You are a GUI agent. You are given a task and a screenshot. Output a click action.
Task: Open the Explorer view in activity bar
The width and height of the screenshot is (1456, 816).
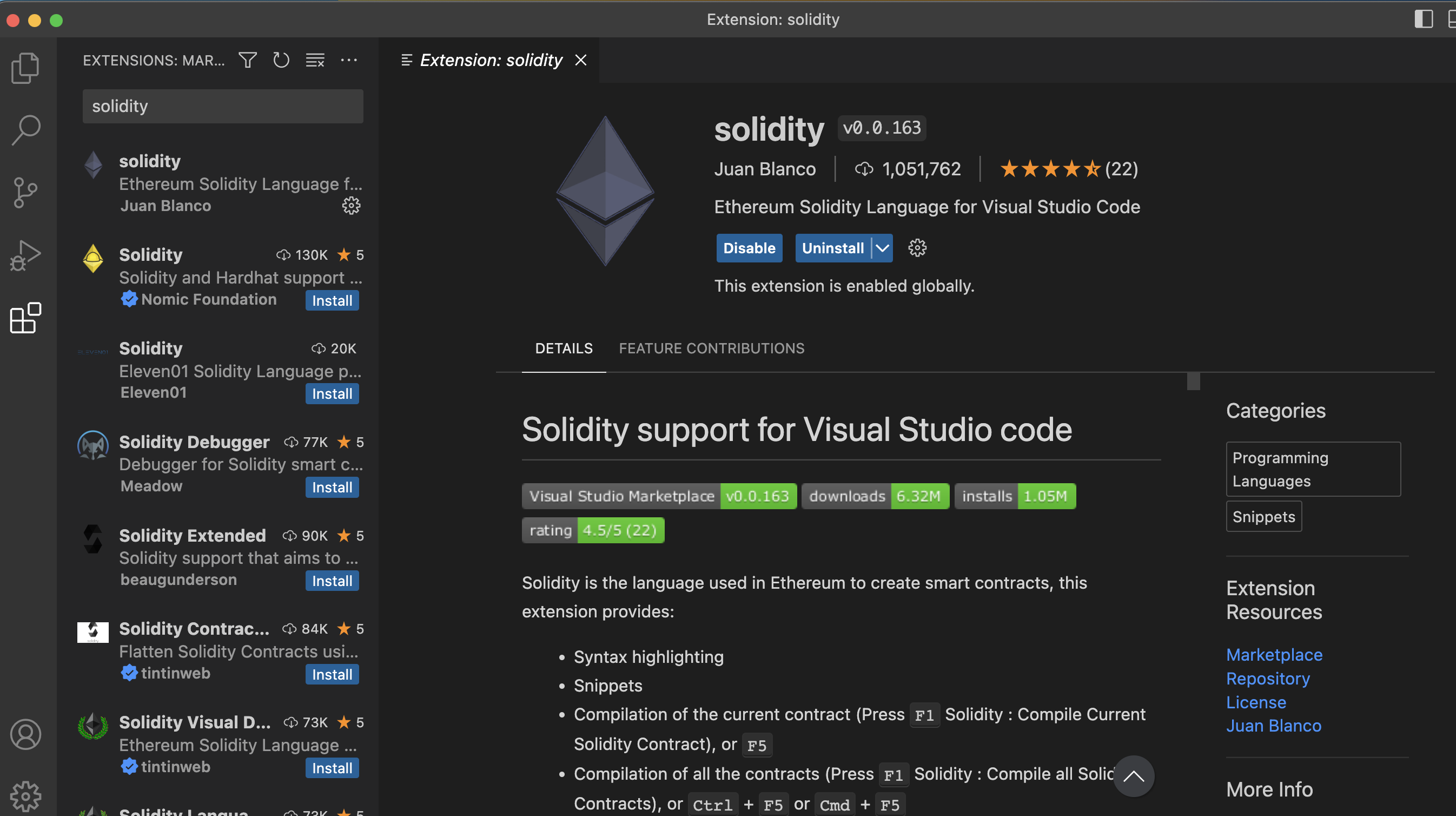[25, 68]
